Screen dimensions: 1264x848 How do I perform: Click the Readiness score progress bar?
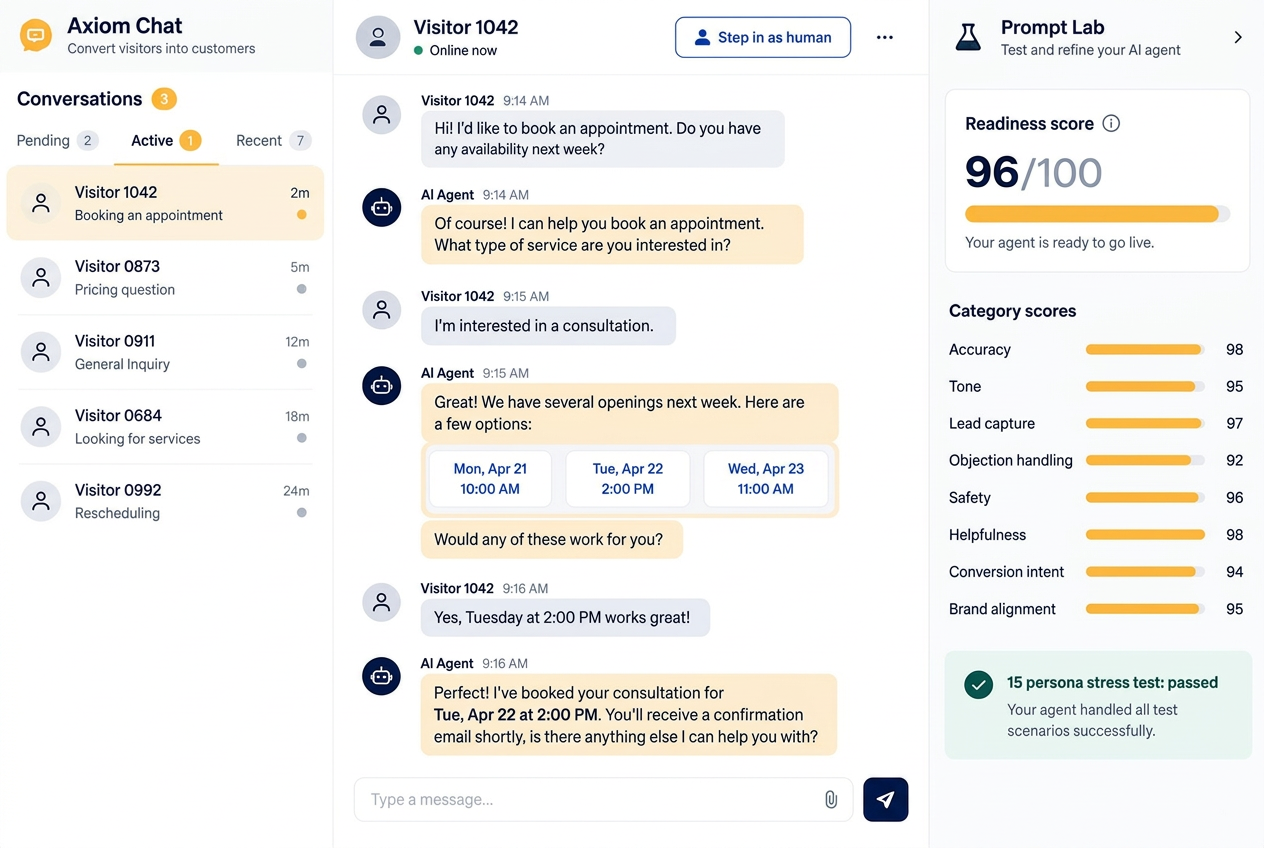coord(1097,214)
